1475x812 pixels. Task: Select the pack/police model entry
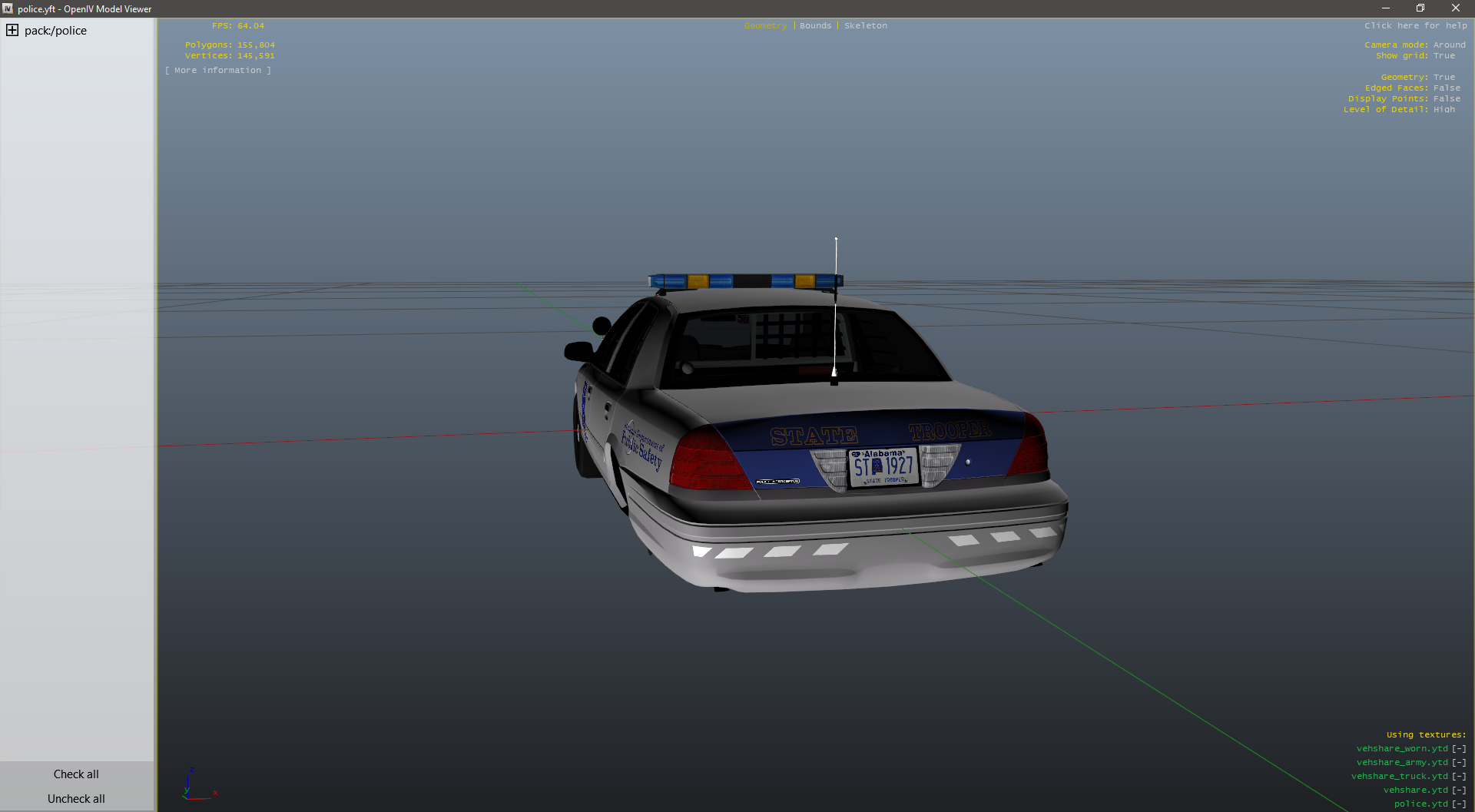click(55, 31)
